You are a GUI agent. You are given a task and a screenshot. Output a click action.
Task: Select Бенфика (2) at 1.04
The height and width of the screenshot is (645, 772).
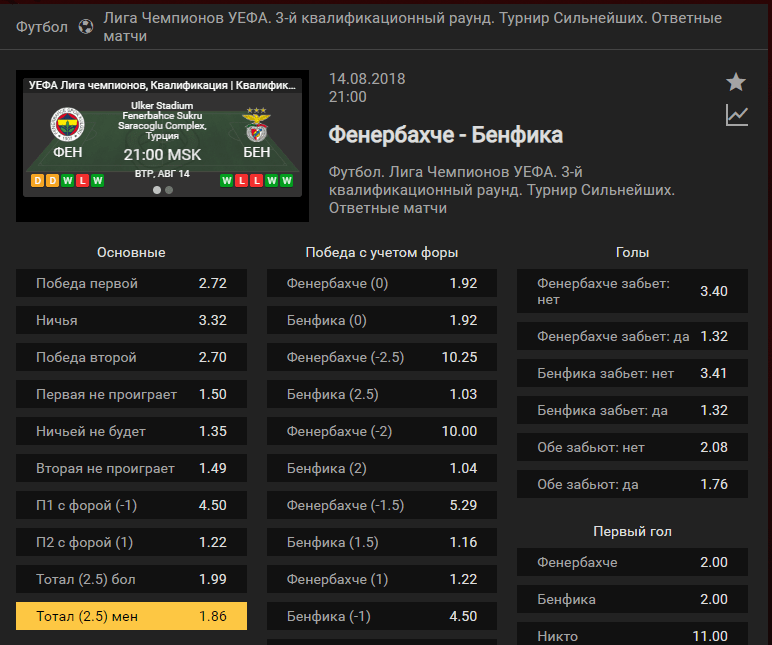382,468
